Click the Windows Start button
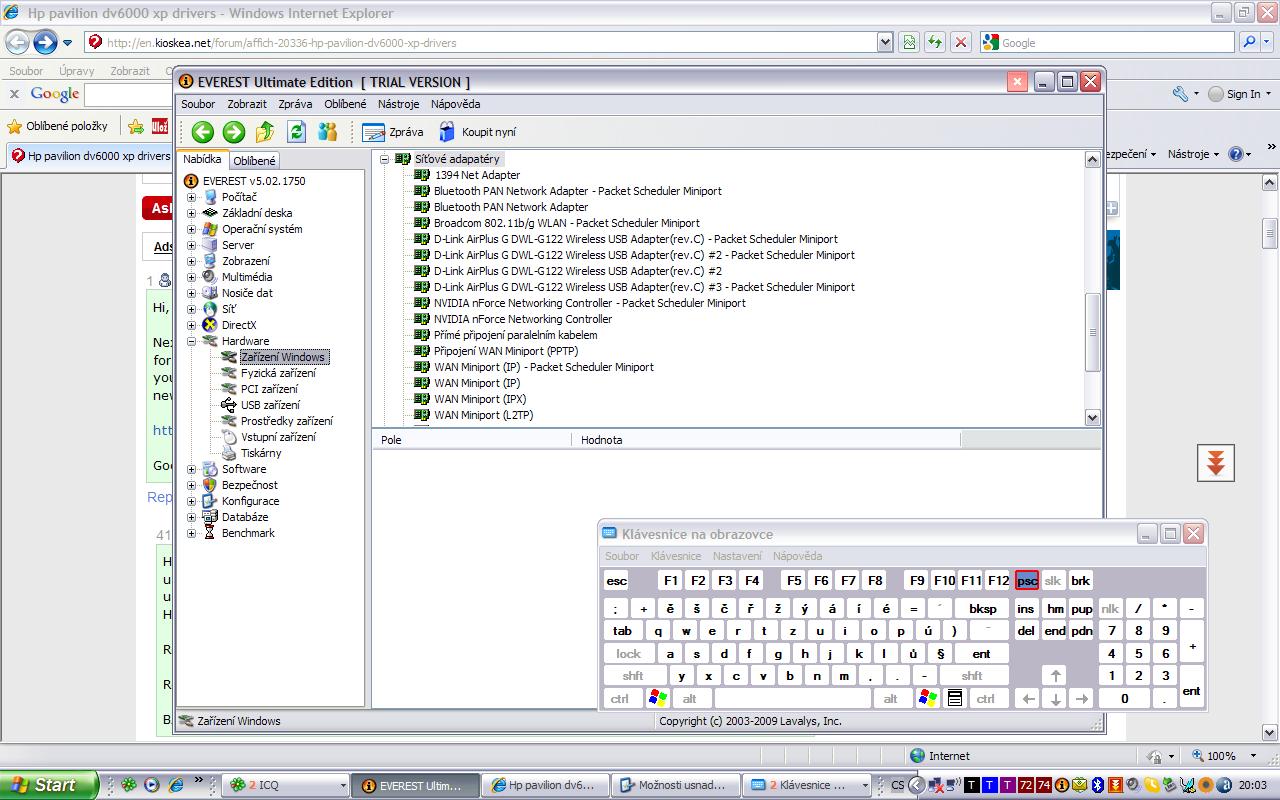Screen dimensions: 1280x800 (48, 785)
